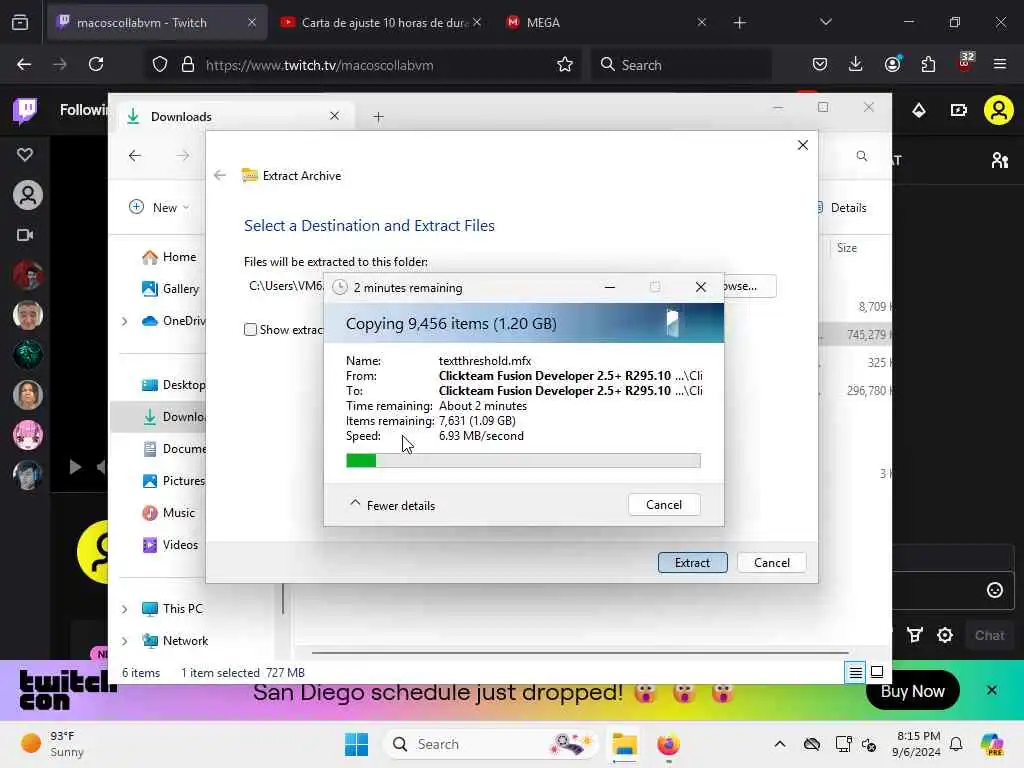Switch Explorer to large icons view
Viewport: 1024px width, 768px height.
[x=877, y=672]
